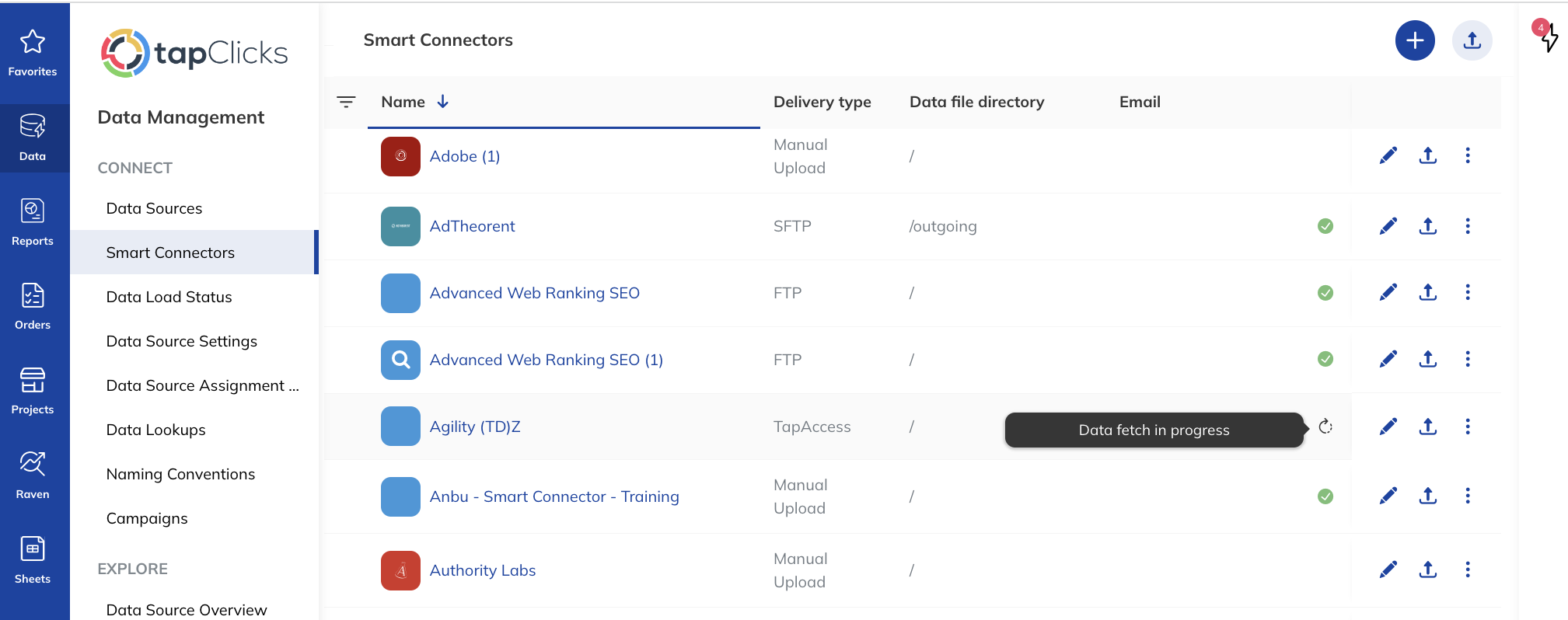The width and height of the screenshot is (1568, 620).
Task: Edit the Adobe (1) connector
Action: 1388,155
